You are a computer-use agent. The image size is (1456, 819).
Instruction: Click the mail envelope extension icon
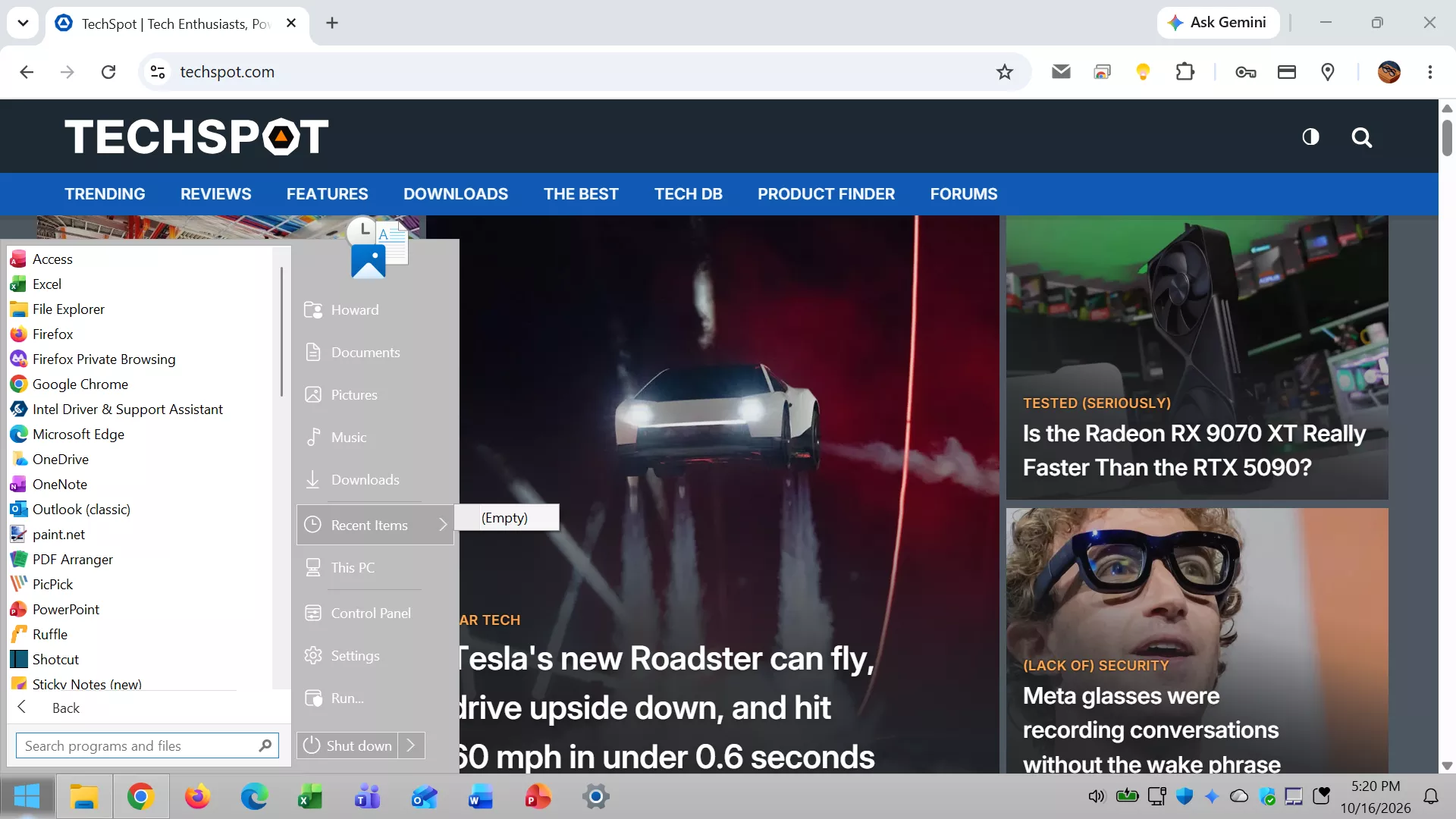click(1061, 72)
